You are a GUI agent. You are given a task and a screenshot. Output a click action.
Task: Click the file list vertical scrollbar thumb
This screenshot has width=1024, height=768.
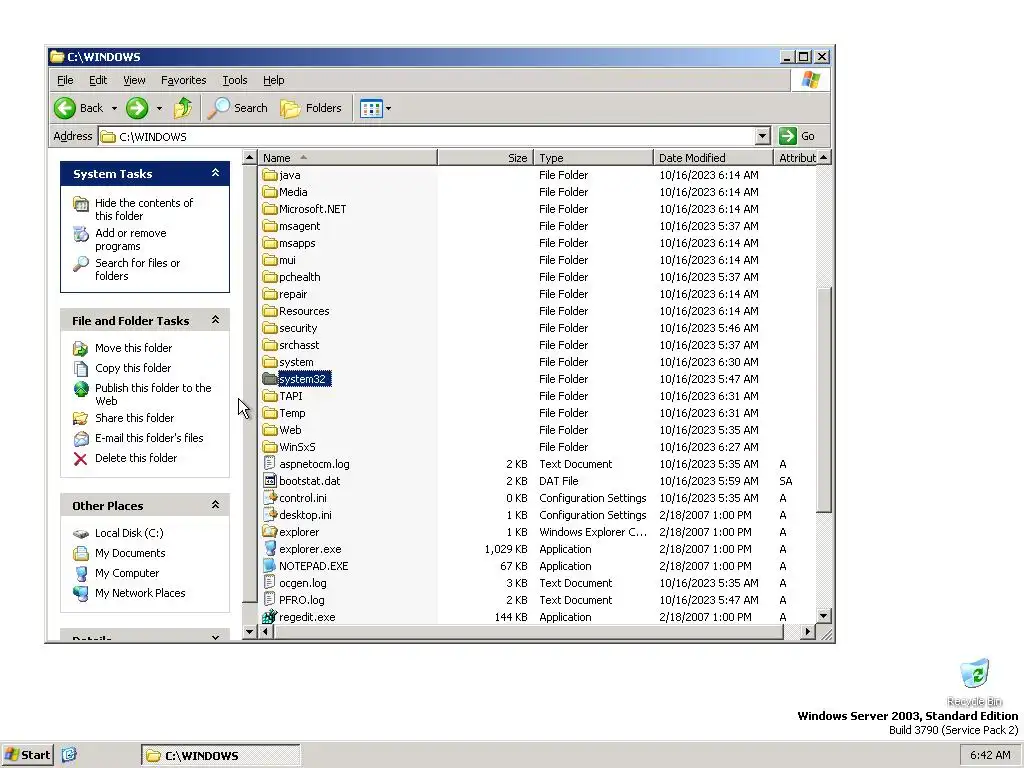[824, 399]
